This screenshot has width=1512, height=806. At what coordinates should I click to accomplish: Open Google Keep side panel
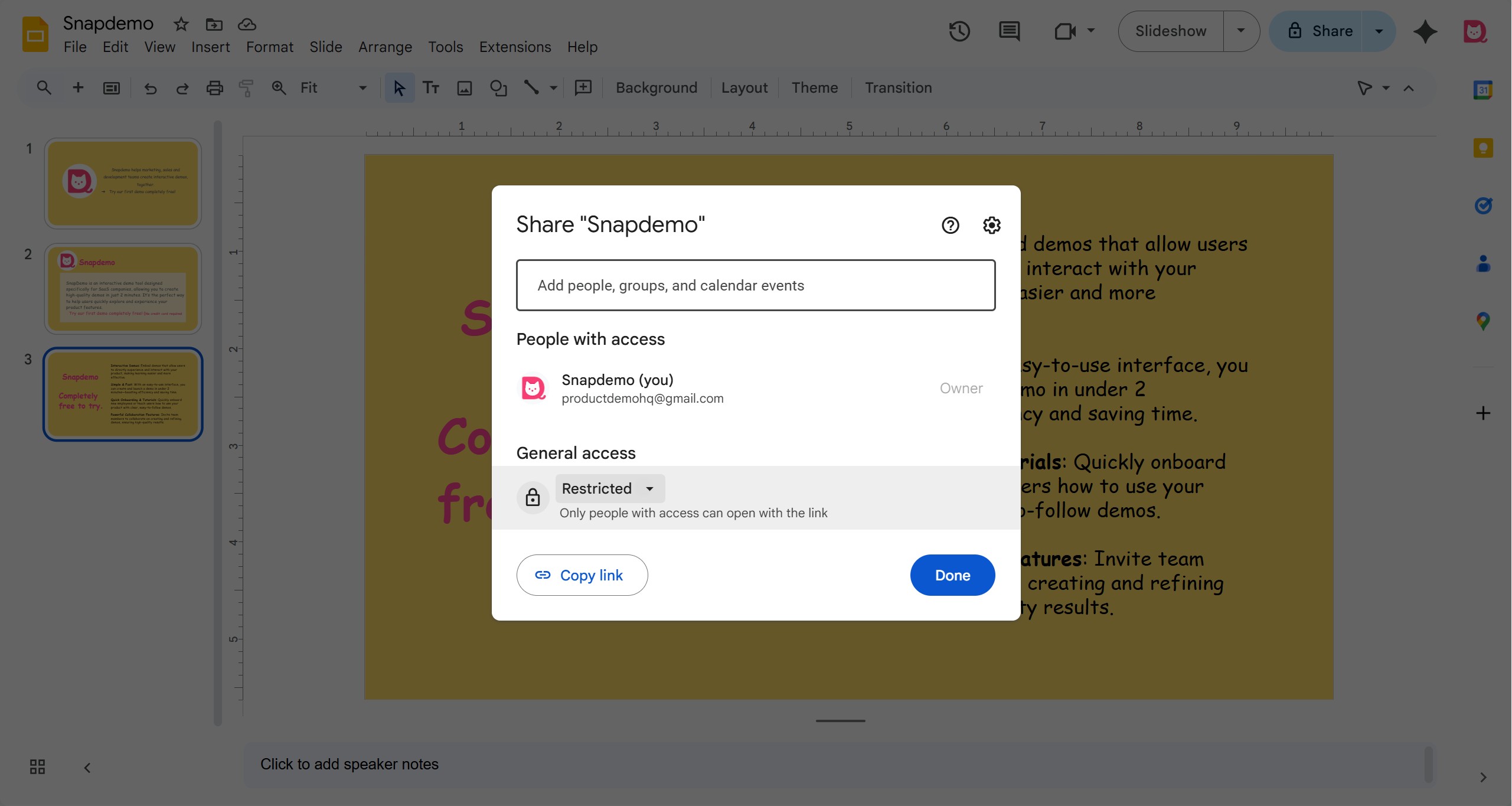(x=1483, y=148)
